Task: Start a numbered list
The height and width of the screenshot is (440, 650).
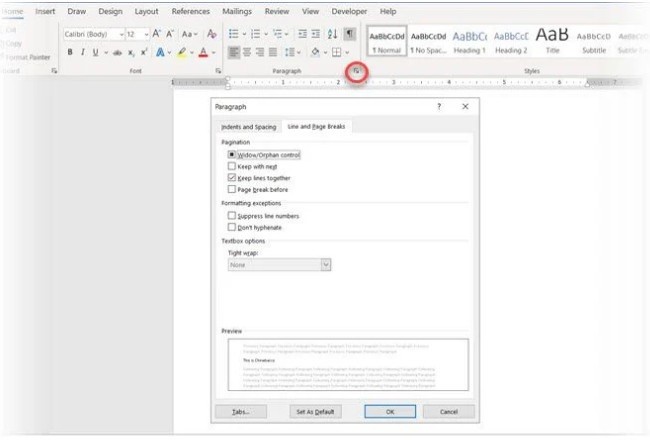Action: pos(255,34)
